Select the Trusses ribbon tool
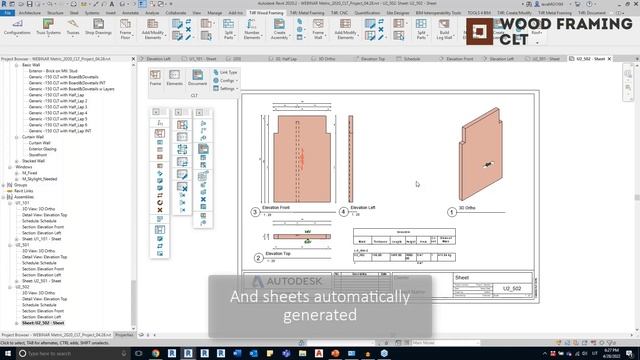 pyautogui.click(x=73, y=28)
